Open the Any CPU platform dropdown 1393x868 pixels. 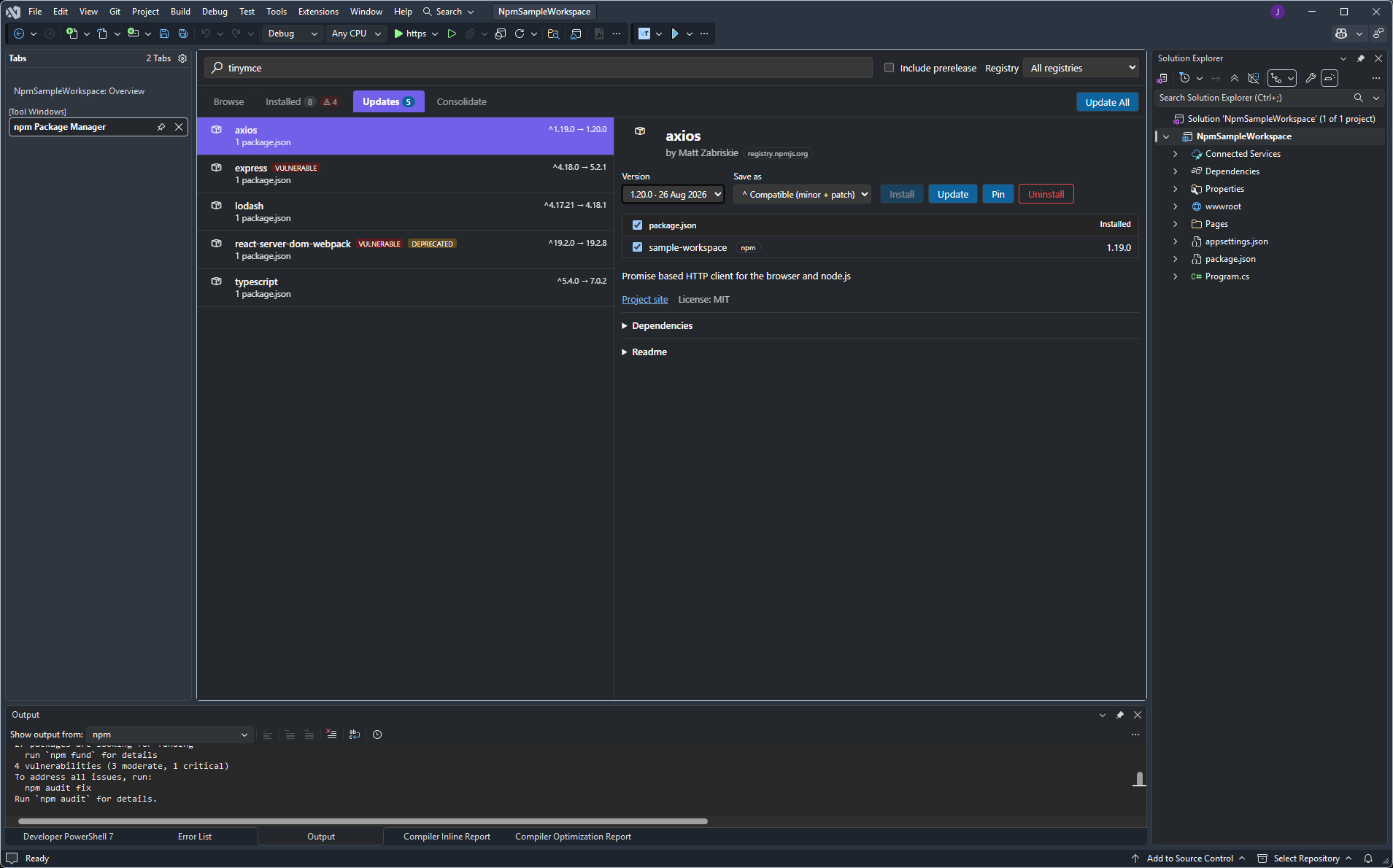(x=356, y=34)
